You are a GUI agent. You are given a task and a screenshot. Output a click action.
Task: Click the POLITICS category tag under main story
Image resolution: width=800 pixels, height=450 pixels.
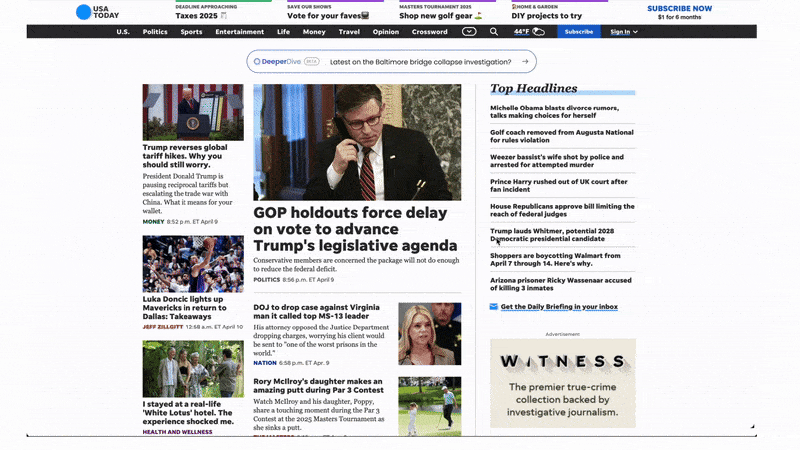[x=266, y=280]
